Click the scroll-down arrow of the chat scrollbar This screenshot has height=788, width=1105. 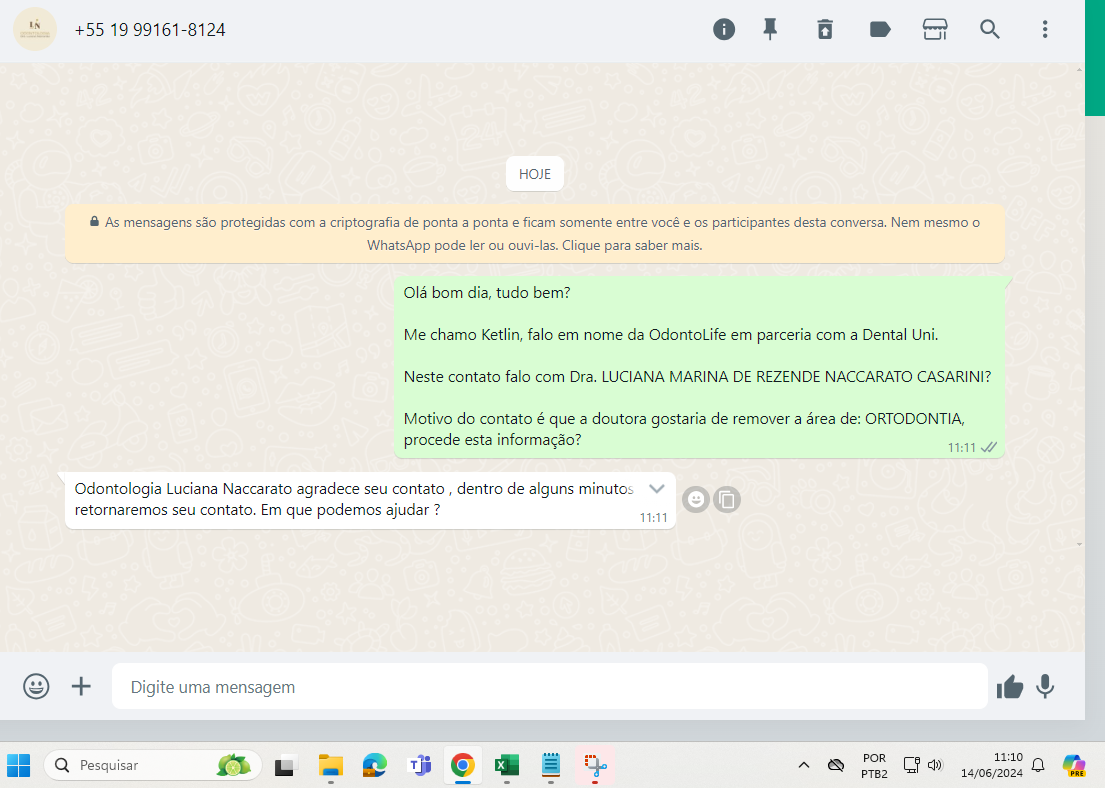(1080, 544)
